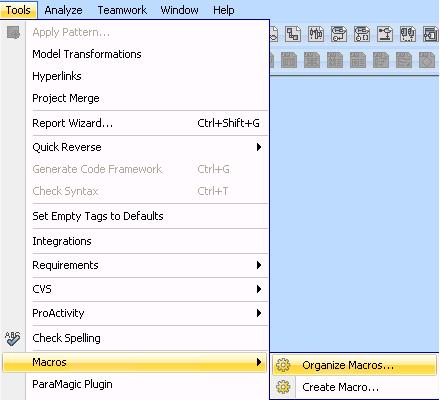Click the state machine diagram toolbar icon

click(339, 34)
